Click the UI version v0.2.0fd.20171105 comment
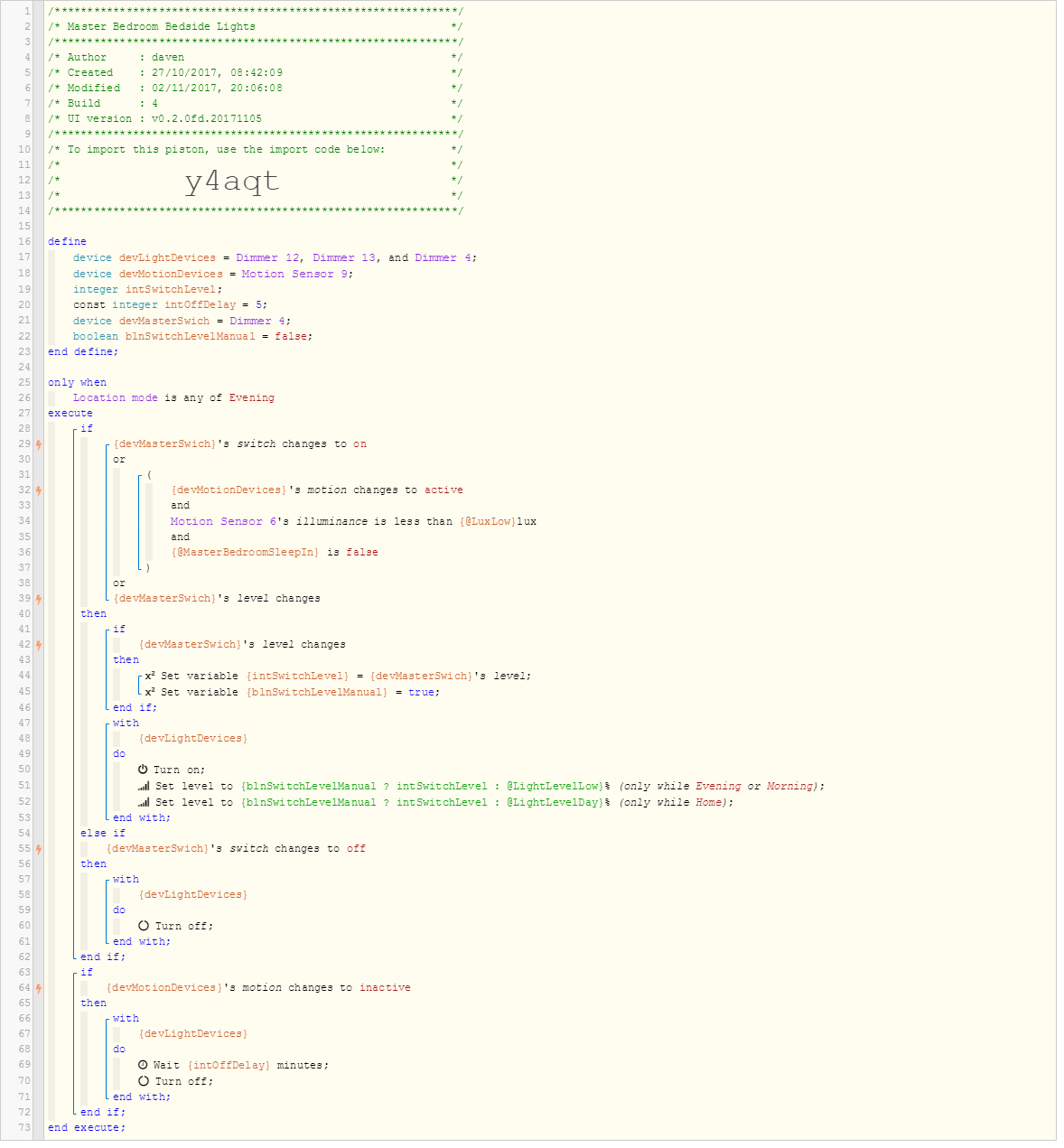This screenshot has height=1148, width=1064. click(255, 118)
